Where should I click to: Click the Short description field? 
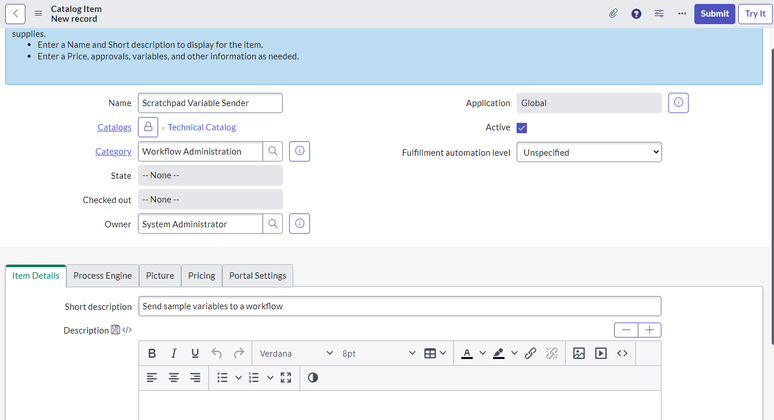click(x=400, y=306)
